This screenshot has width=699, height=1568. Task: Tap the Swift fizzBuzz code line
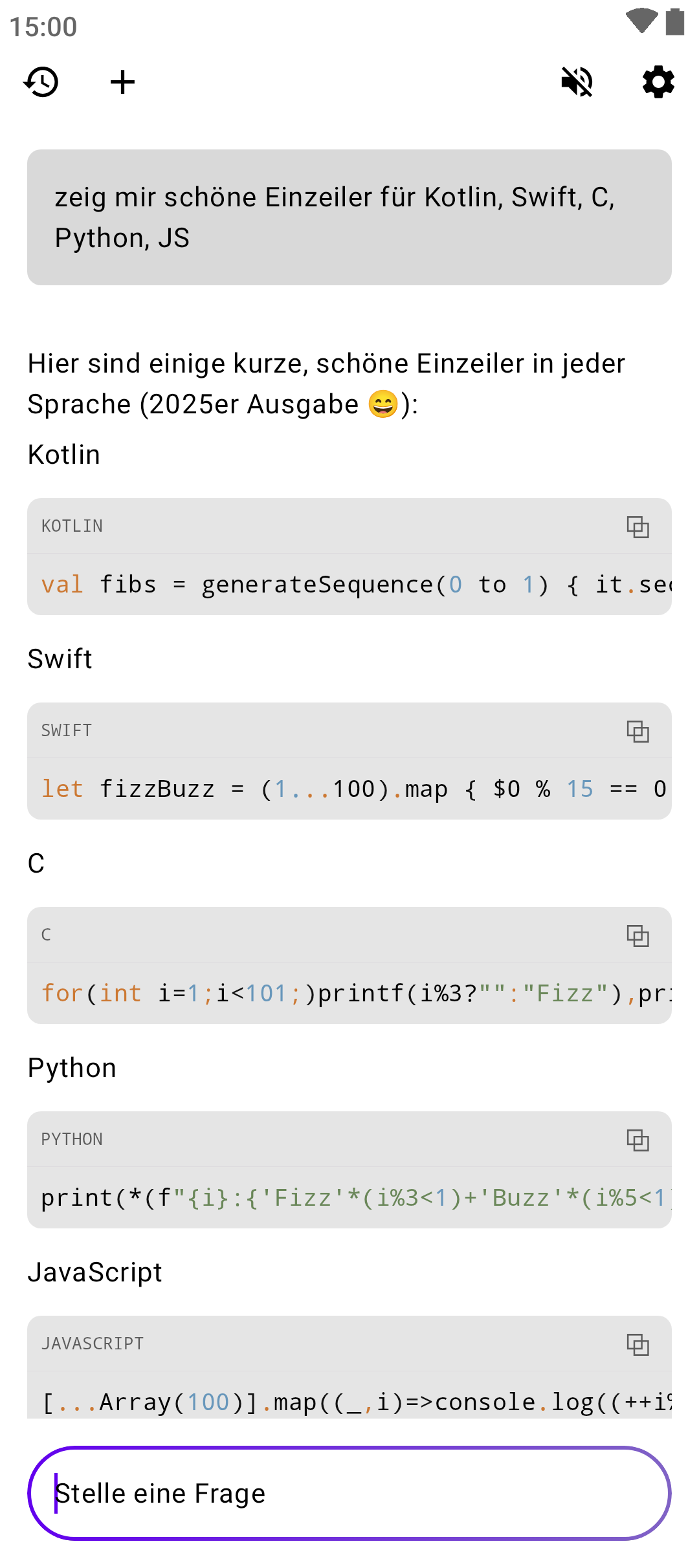coord(349,789)
